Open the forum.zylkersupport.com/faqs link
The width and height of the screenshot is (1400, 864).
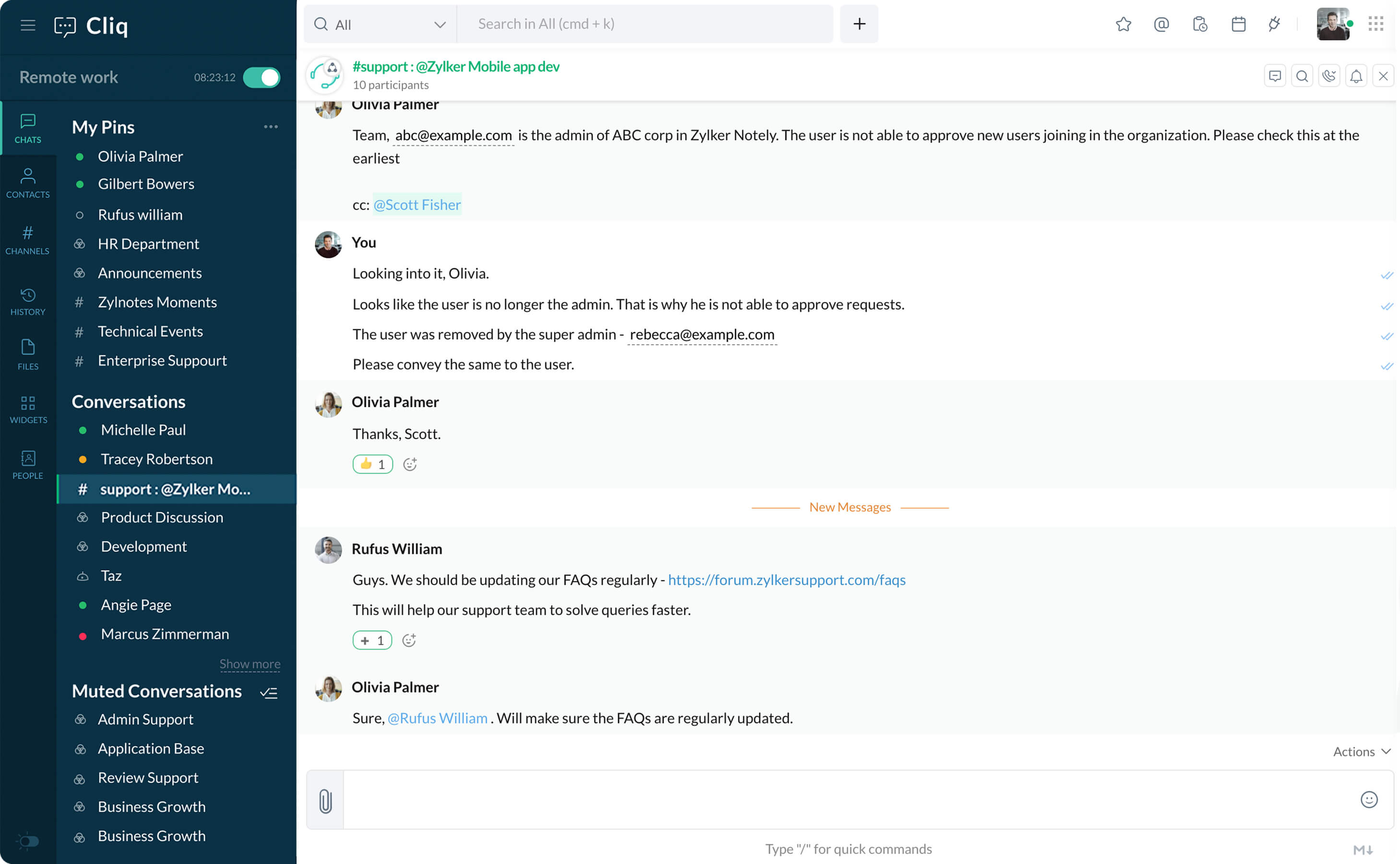click(x=786, y=580)
